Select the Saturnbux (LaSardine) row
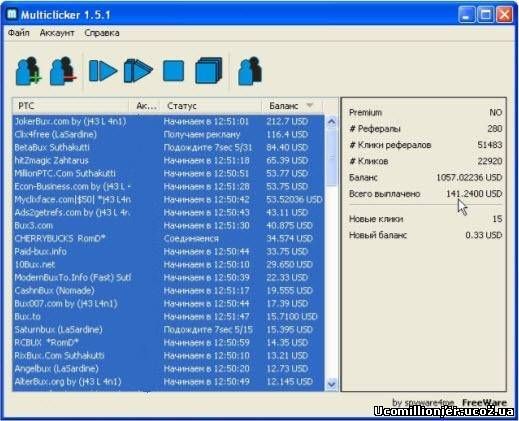Viewport: 519px width, 421px height. 168,329
